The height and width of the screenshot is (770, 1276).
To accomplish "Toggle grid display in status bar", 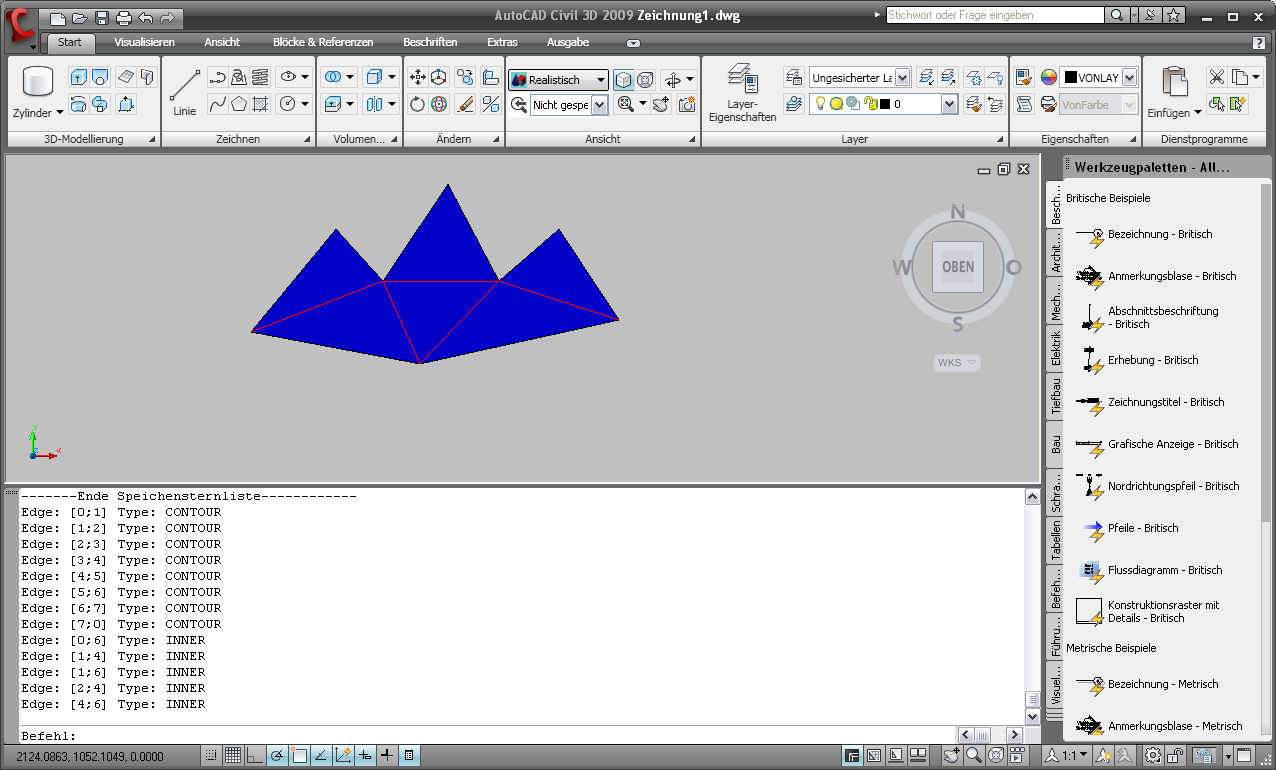I will pos(233,755).
